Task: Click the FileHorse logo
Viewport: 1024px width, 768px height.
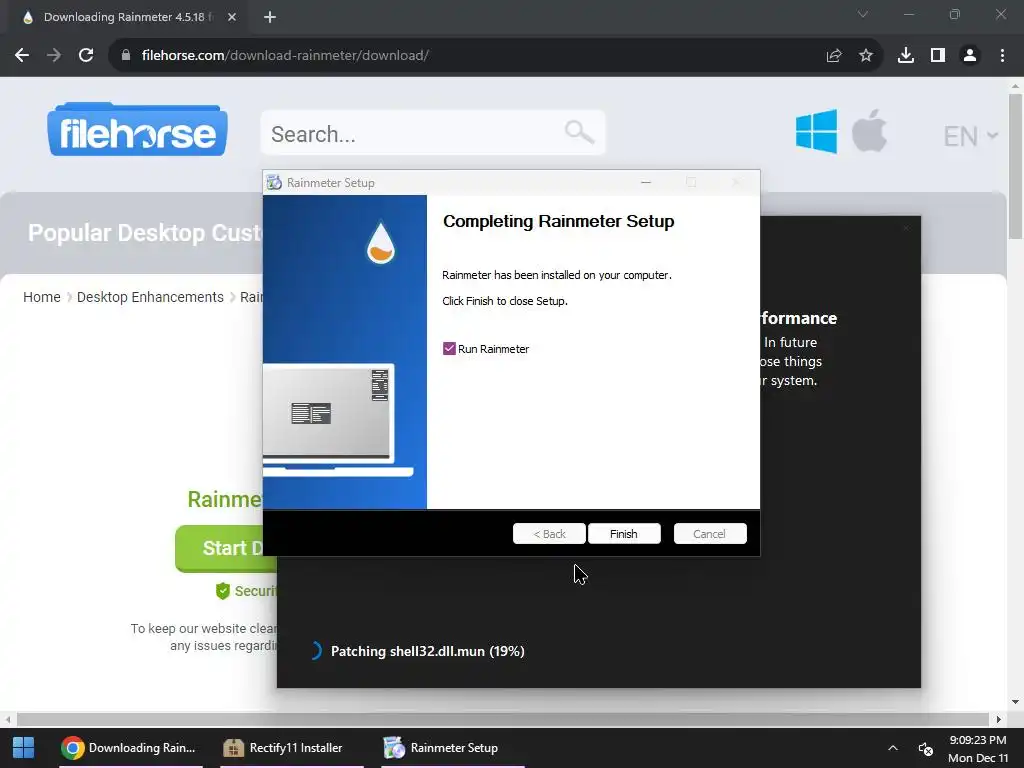Action: [137, 129]
